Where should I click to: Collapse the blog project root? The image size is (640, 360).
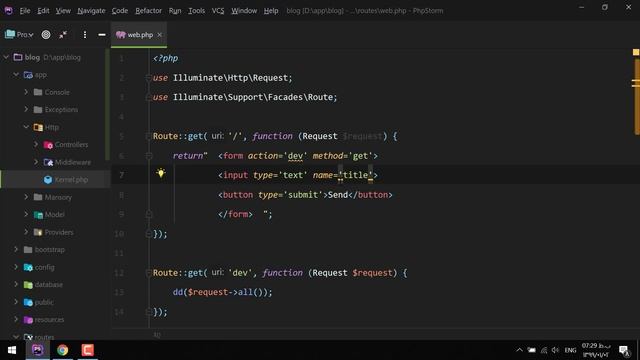click(x=6, y=57)
